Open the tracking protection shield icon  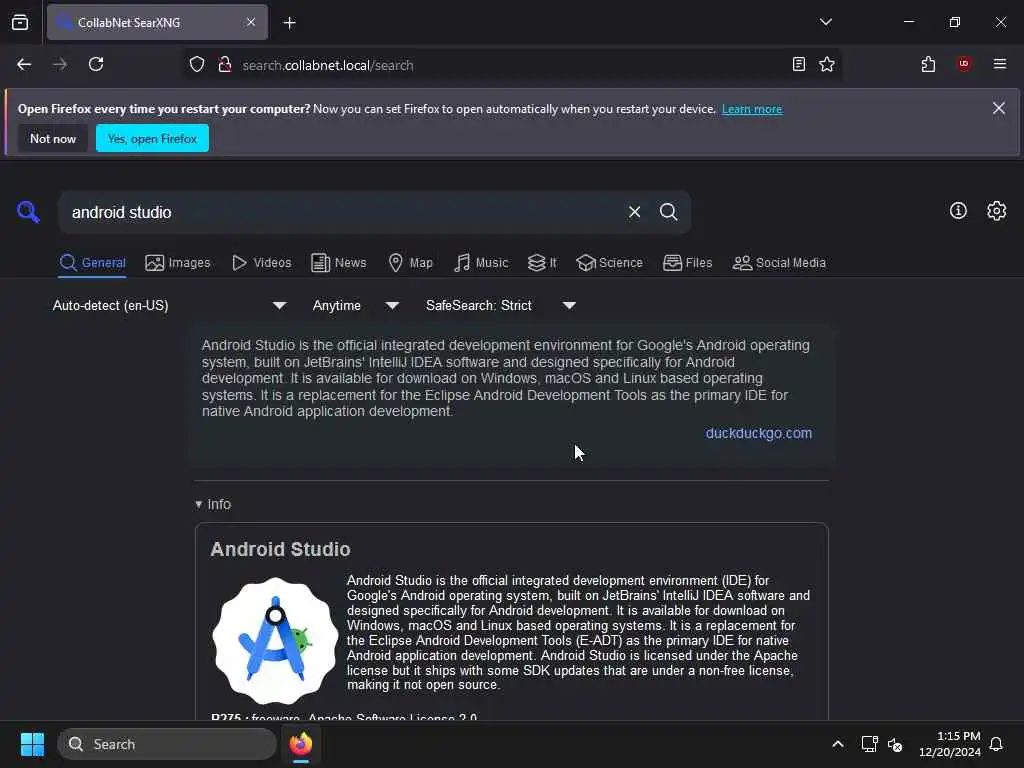pos(197,65)
